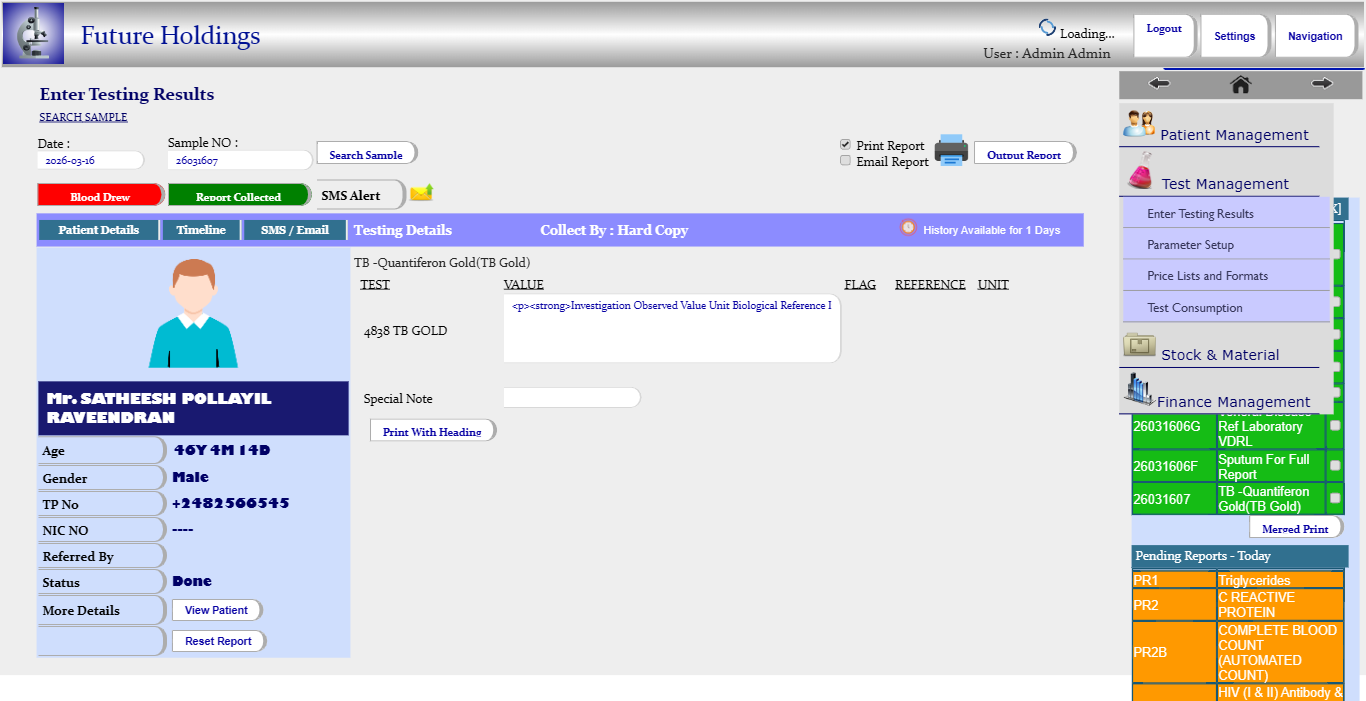1366x701 pixels.
Task: Click the microscope logo icon
Action: 34,34
